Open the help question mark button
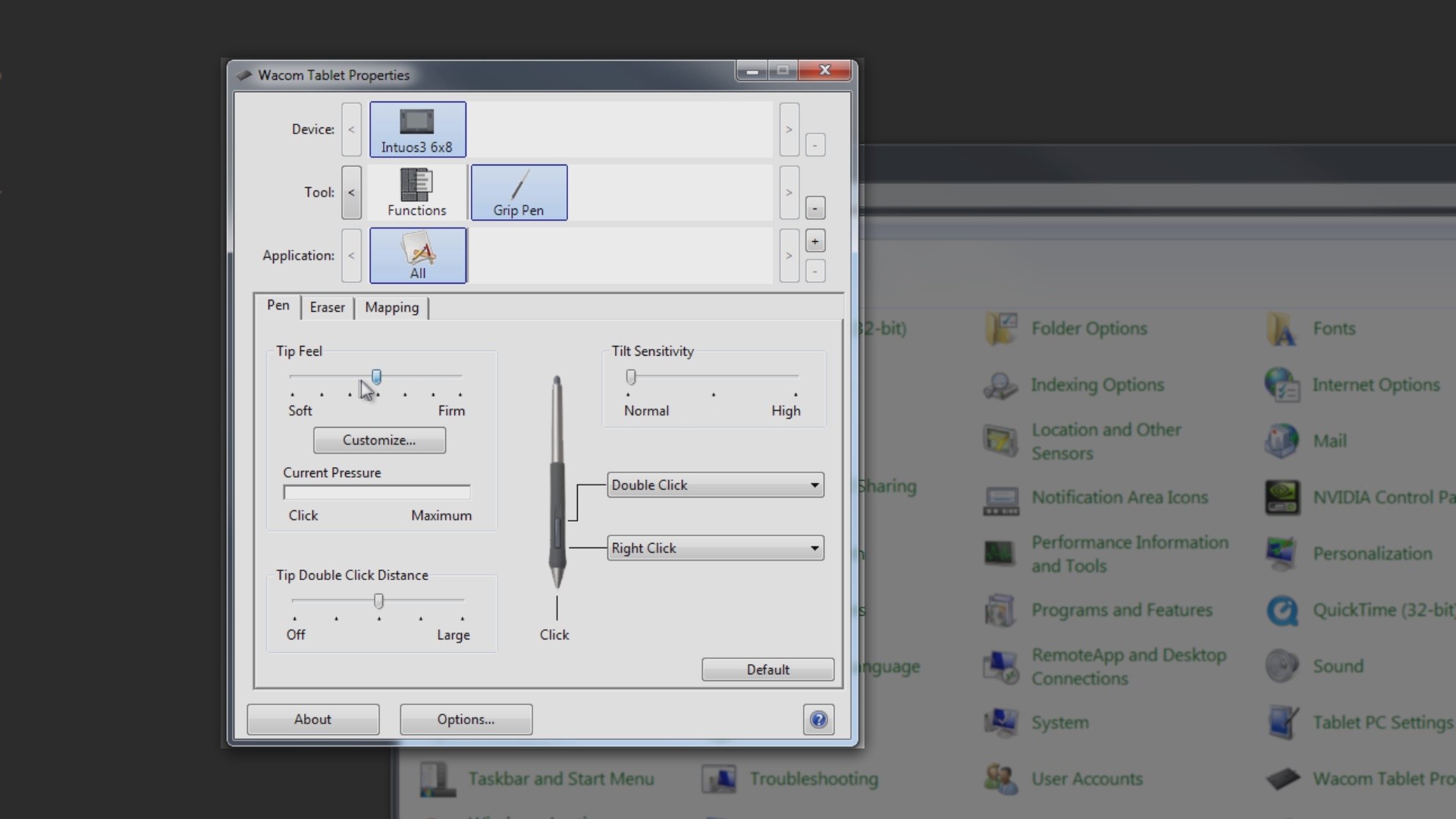Image resolution: width=1456 pixels, height=819 pixels. pyautogui.click(x=818, y=720)
